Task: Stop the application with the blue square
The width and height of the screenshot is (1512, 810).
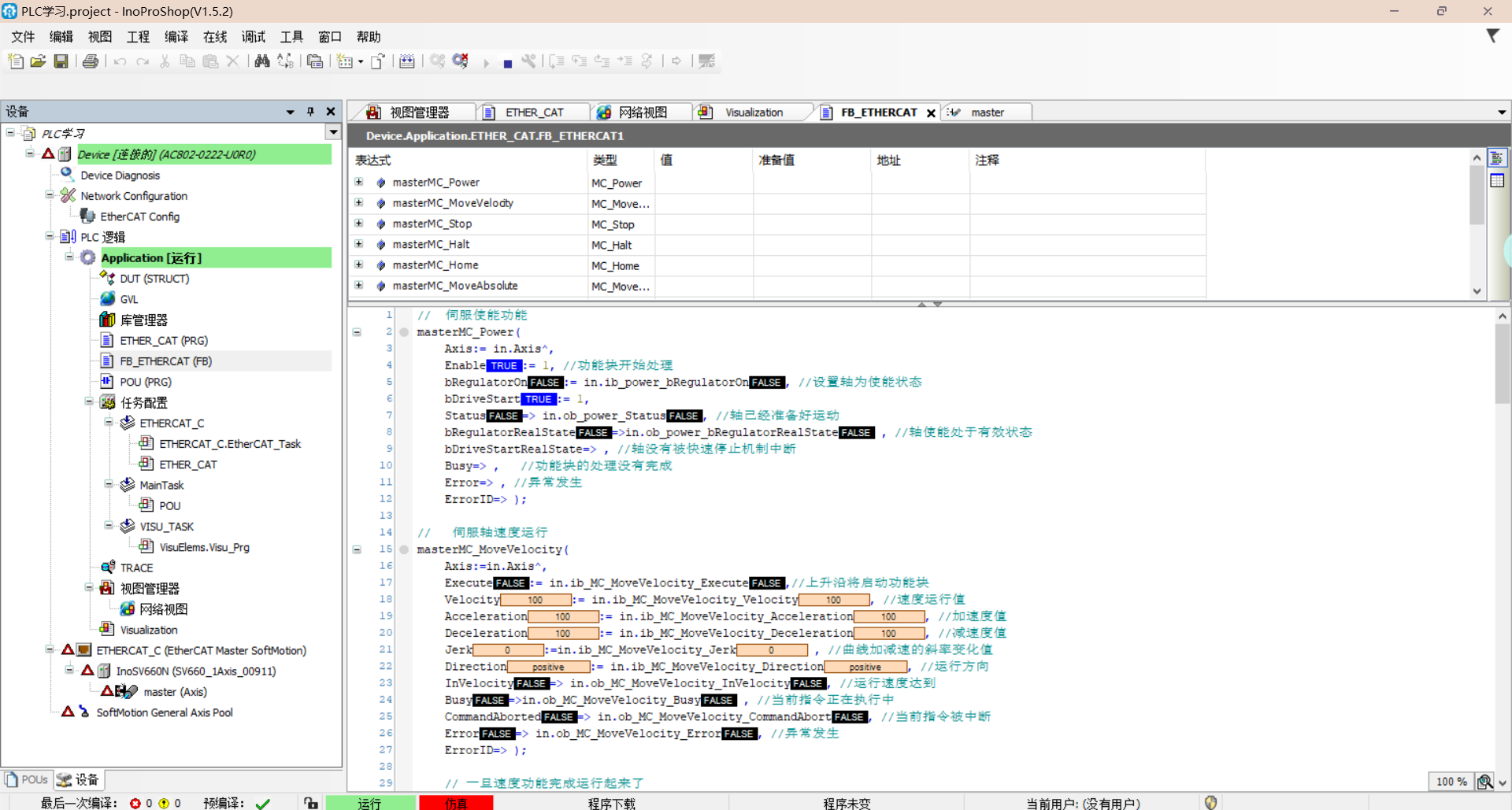Action: pyautogui.click(x=508, y=63)
